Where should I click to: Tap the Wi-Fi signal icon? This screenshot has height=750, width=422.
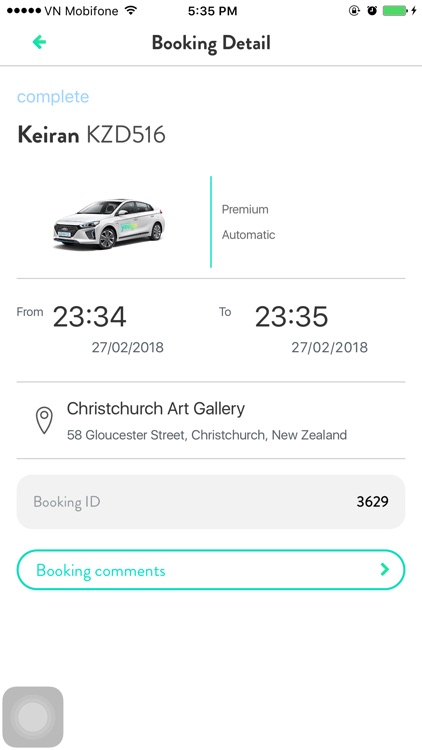click(x=131, y=11)
